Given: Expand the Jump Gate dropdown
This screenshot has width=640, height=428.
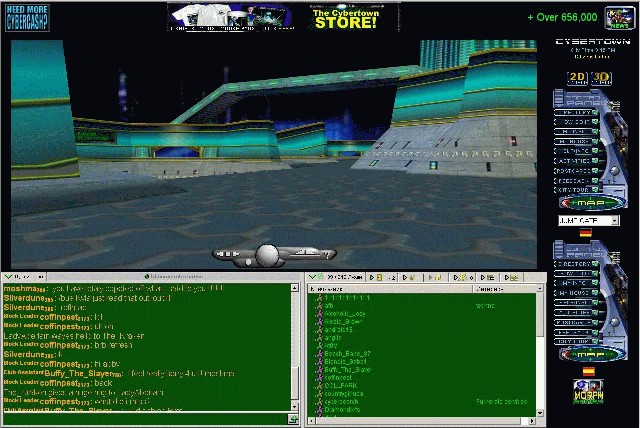Looking at the screenshot, I should click(615, 221).
